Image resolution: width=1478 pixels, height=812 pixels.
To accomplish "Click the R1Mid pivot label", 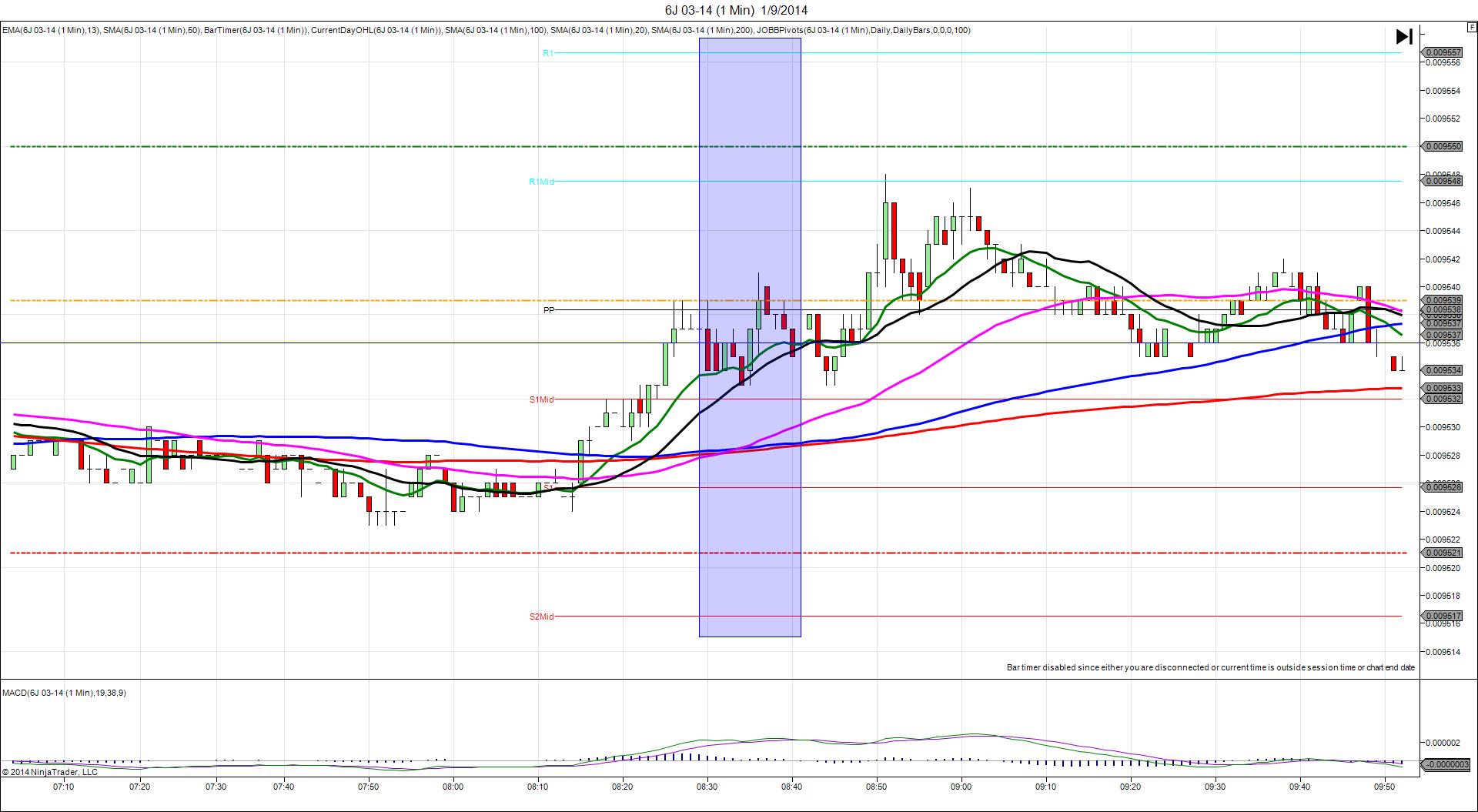I will click(541, 182).
